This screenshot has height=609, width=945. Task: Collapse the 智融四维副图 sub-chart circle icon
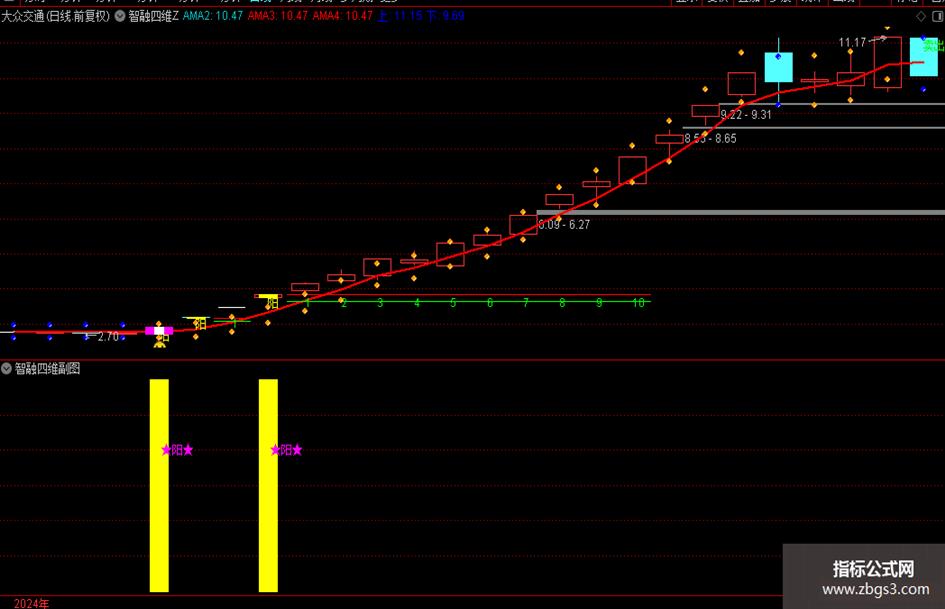(7, 368)
